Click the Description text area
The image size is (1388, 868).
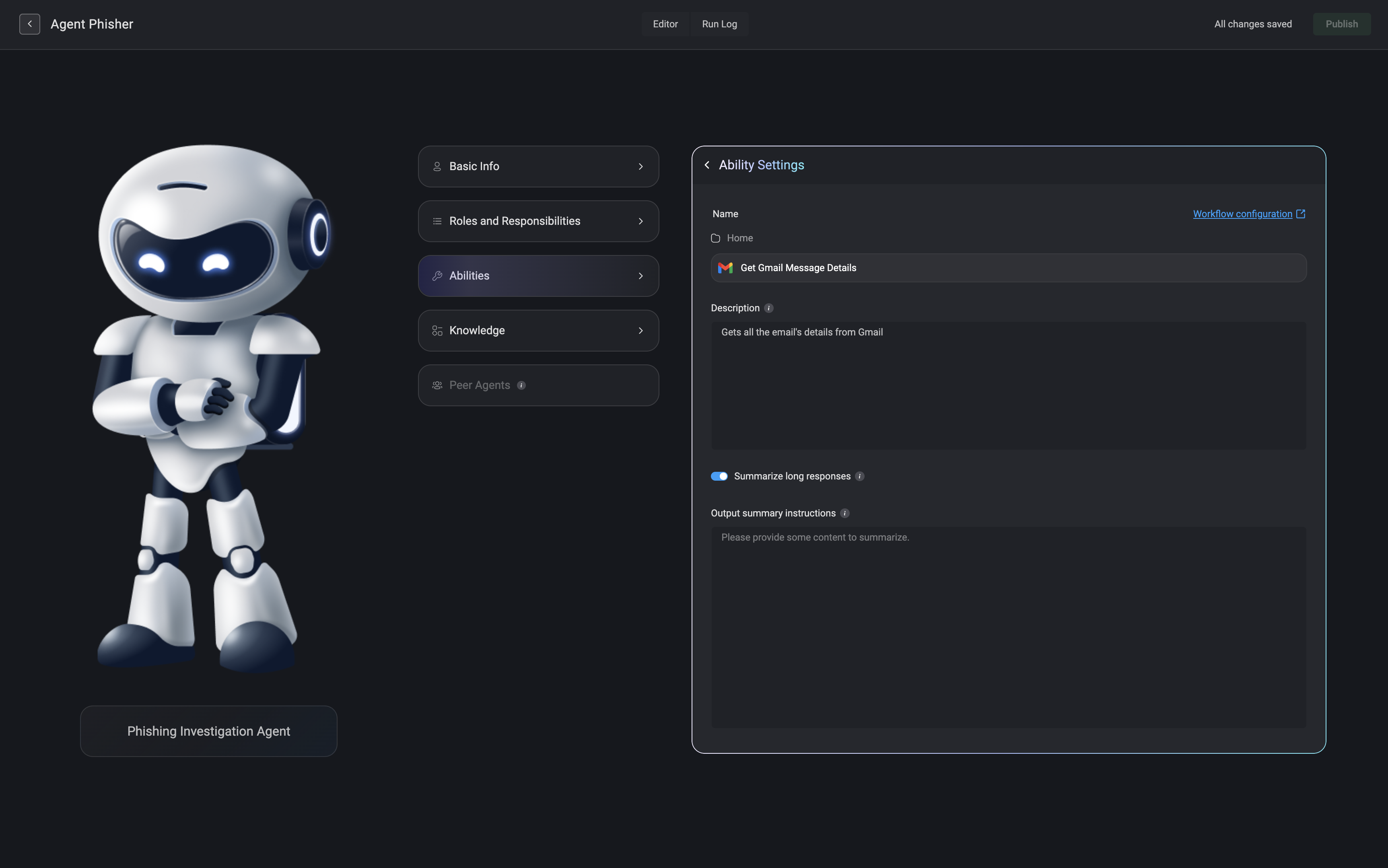pos(1008,385)
